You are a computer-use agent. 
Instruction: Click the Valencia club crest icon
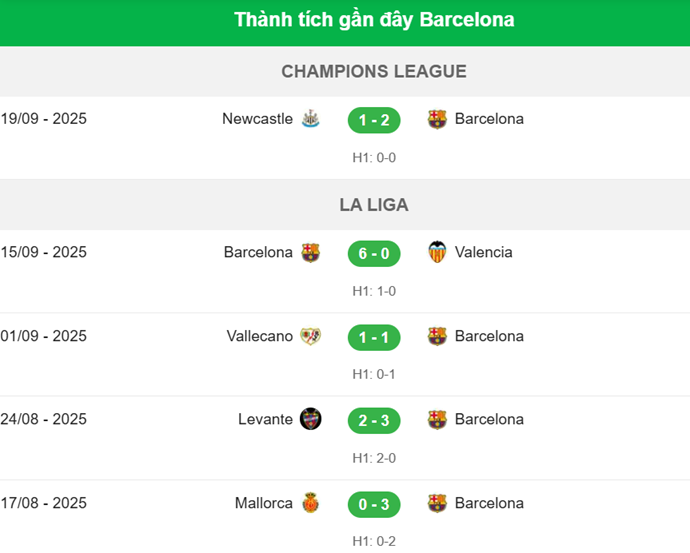click(437, 252)
